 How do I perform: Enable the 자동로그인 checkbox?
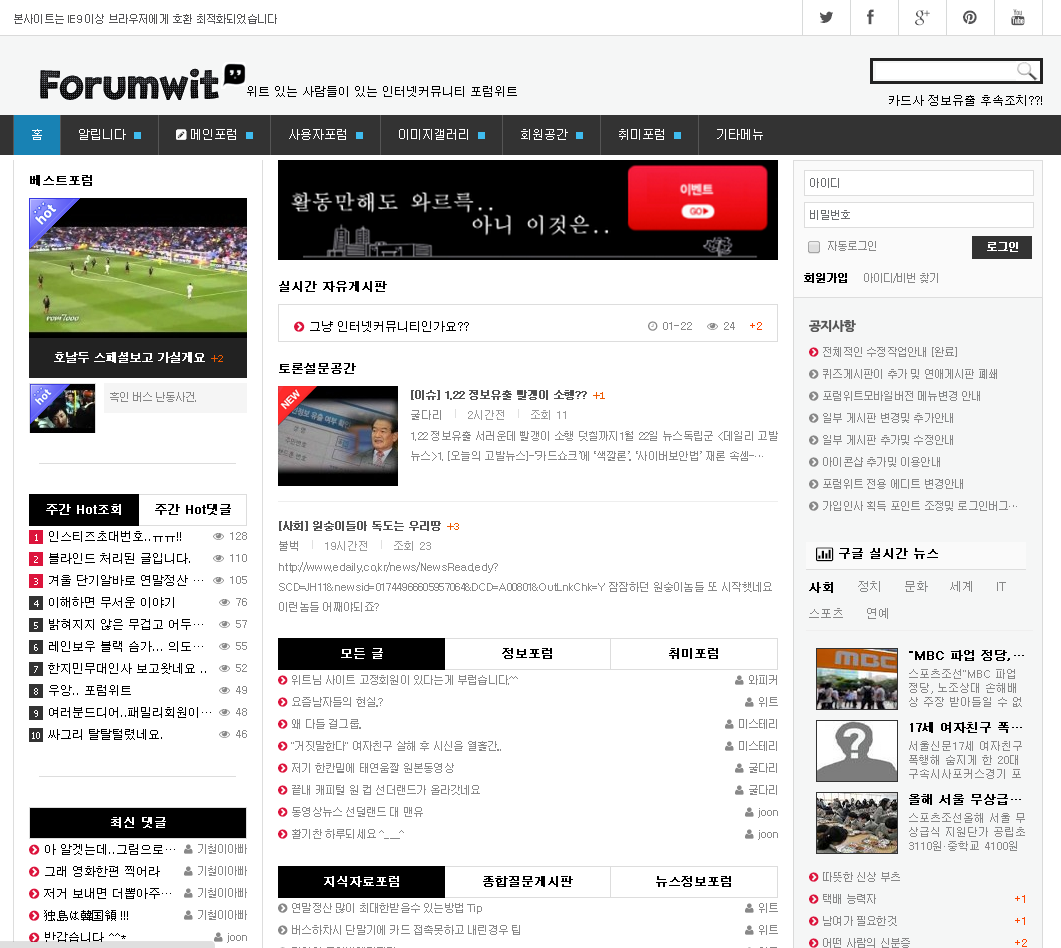click(x=814, y=247)
